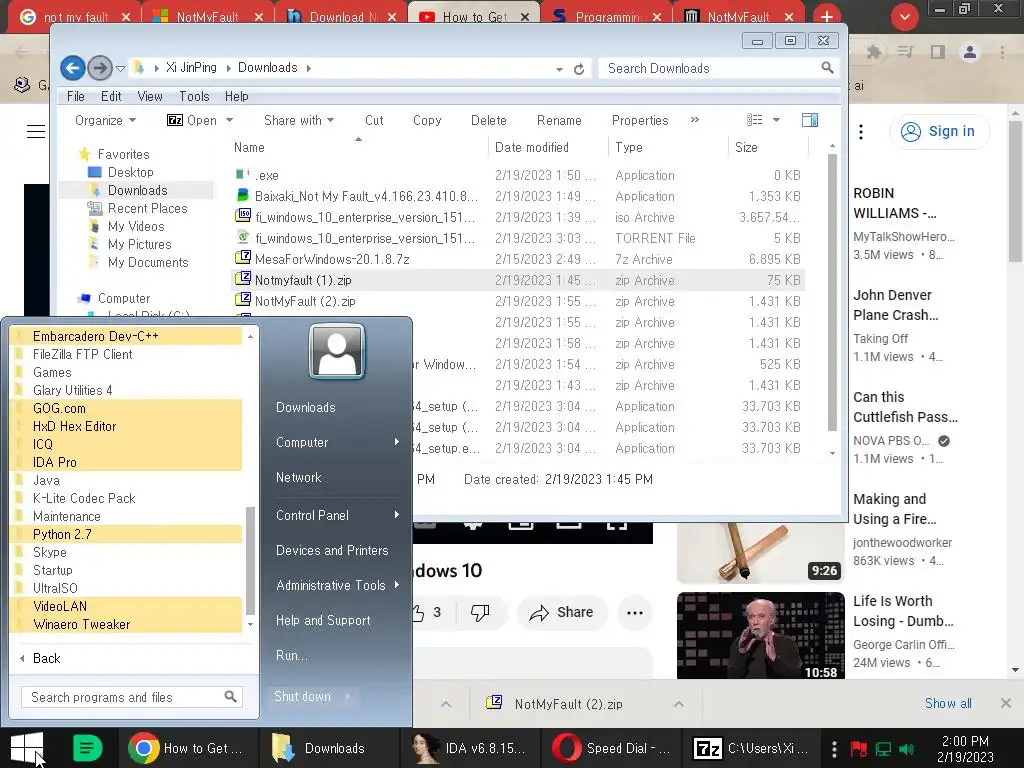Open the Tools menu in Explorer
The width and height of the screenshot is (1024, 768).
click(x=194, y=96)
